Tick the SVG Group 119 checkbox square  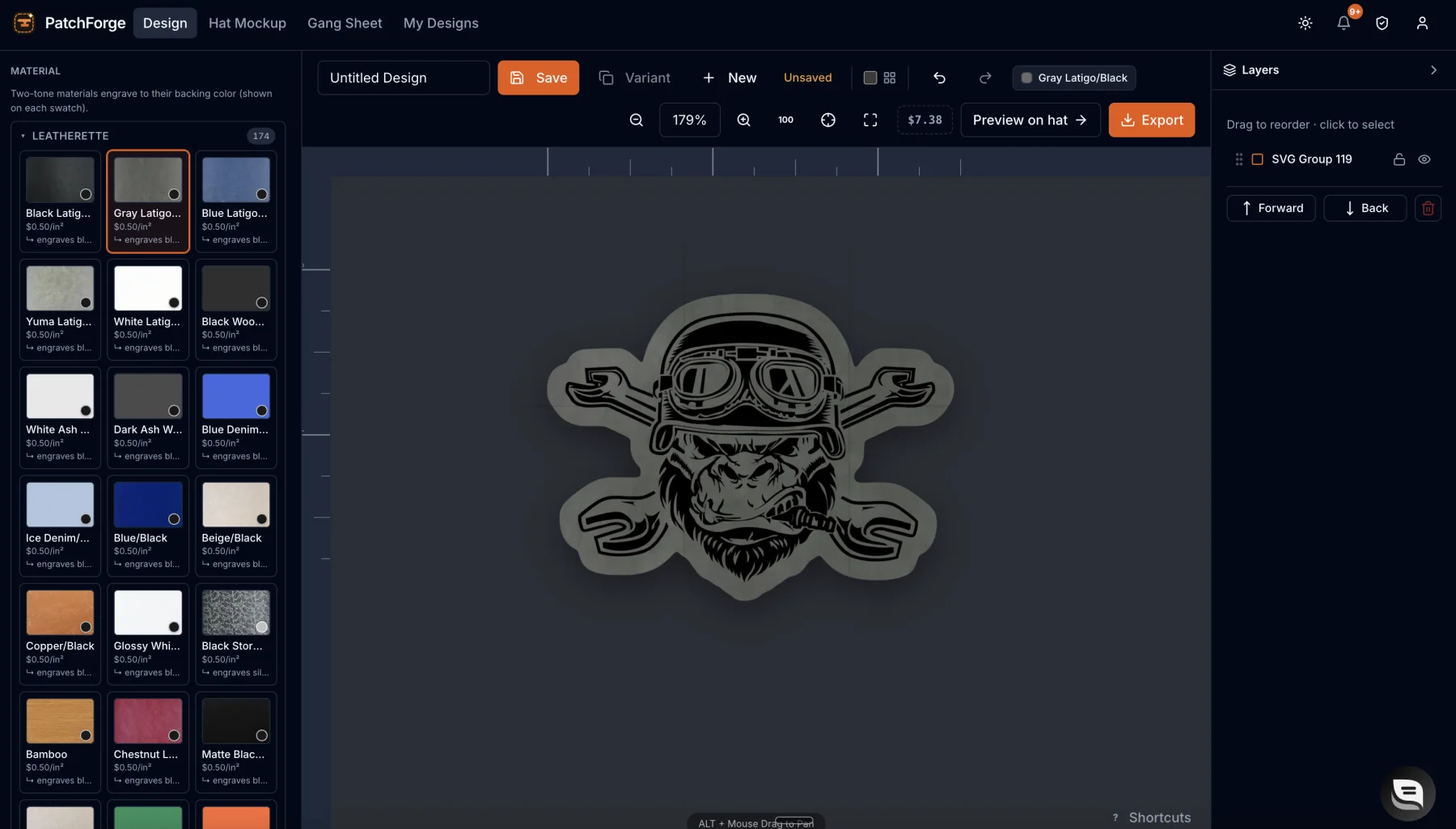click(x=1258, y=159)
